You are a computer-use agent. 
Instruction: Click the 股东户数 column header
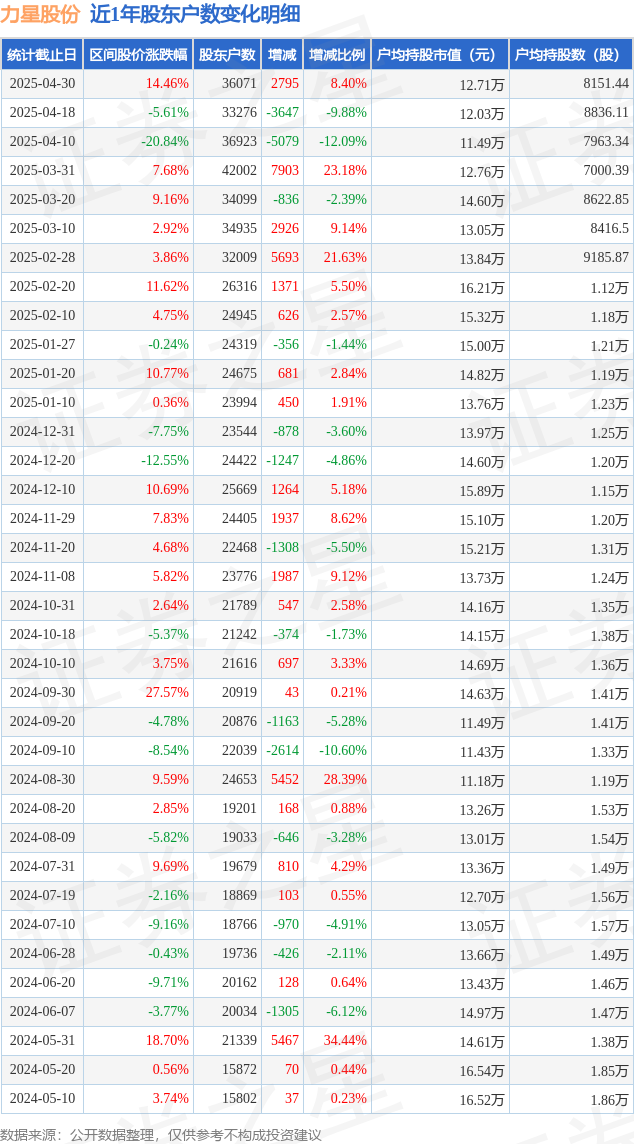click(x=227, y=55)
